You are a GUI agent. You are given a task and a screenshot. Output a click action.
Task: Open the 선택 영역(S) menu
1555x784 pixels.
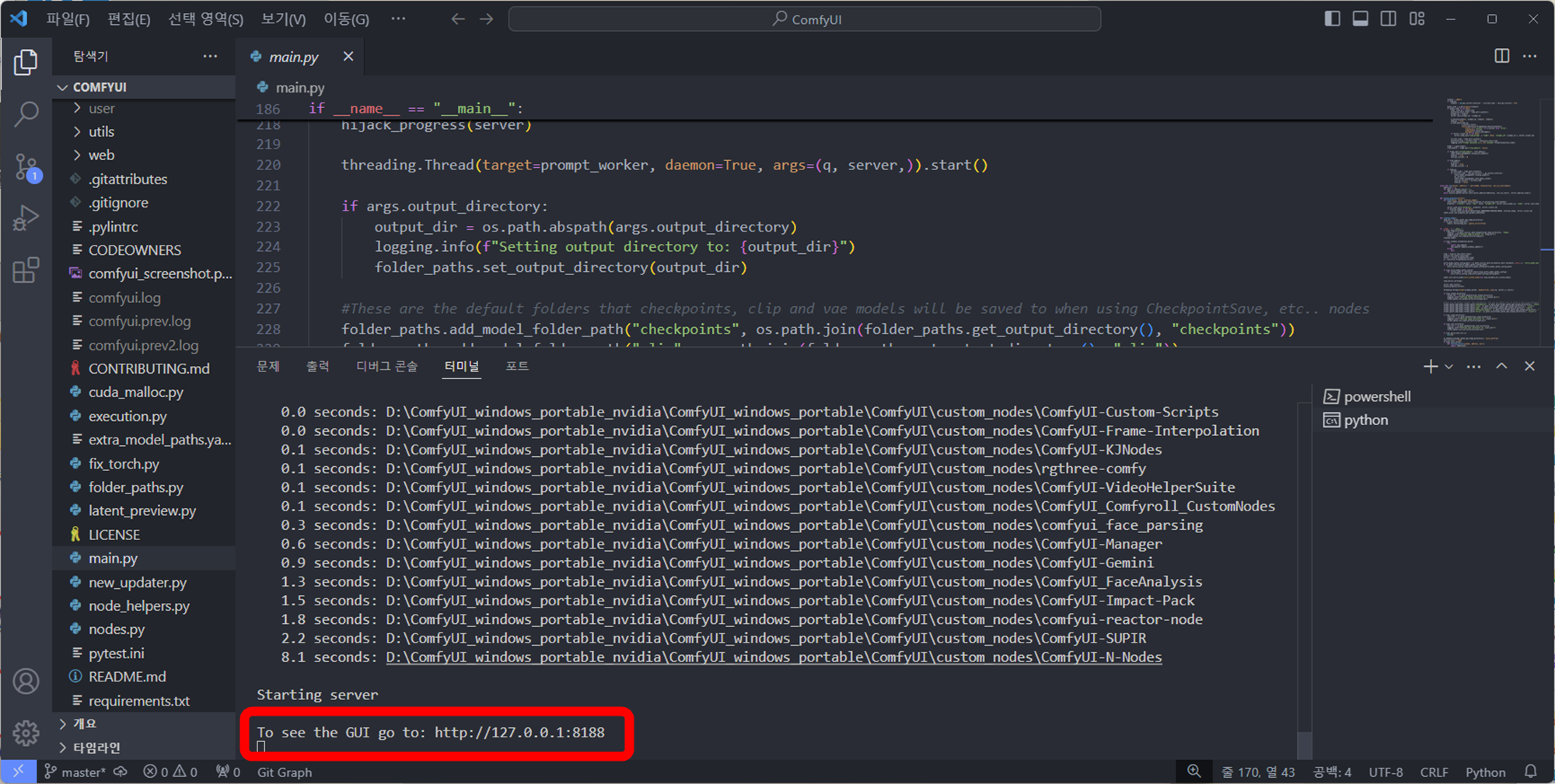(x=205, y=19)
